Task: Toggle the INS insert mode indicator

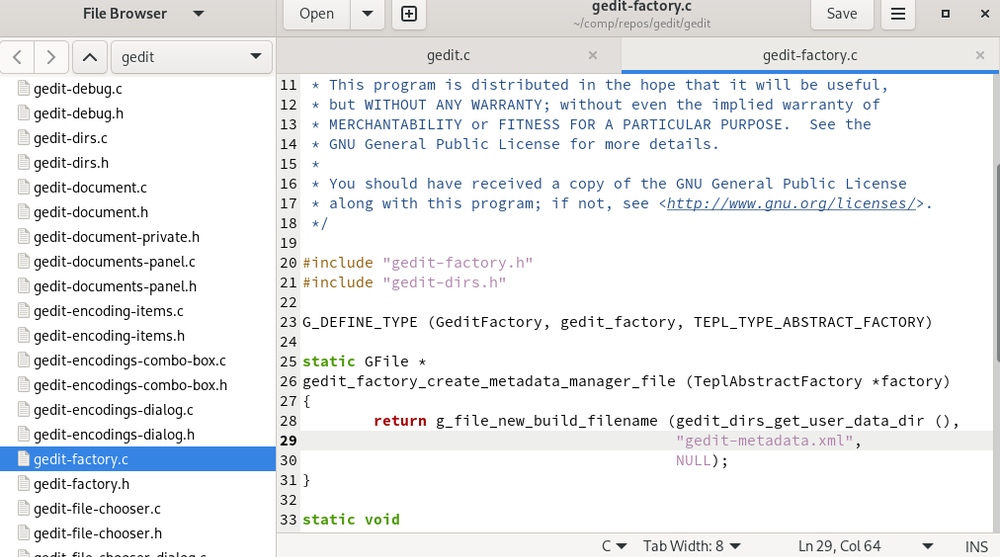Action: (x=976, y=547)
